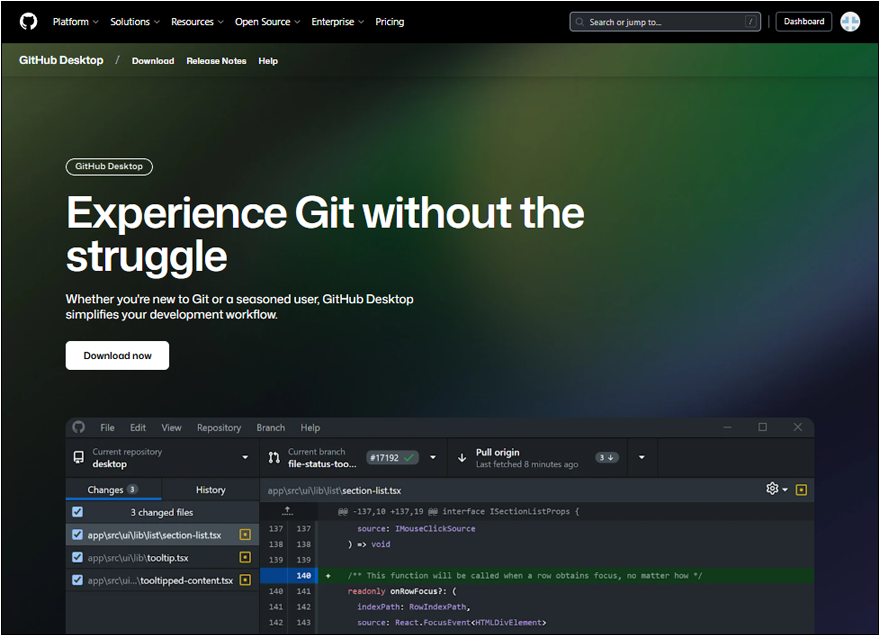Open diff settings gear icon
The width and height of the screenshot is (880, 636).
tap(772, 489)
